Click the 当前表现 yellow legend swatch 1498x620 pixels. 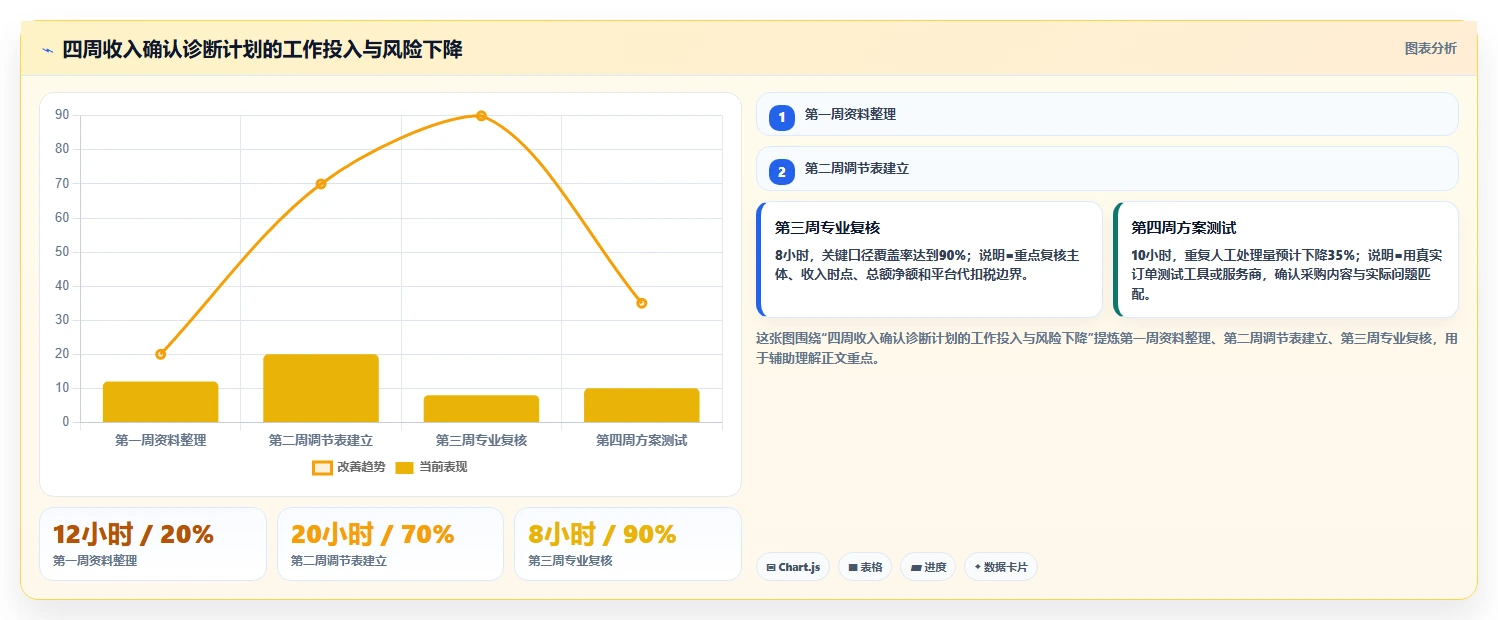(405, 467)
